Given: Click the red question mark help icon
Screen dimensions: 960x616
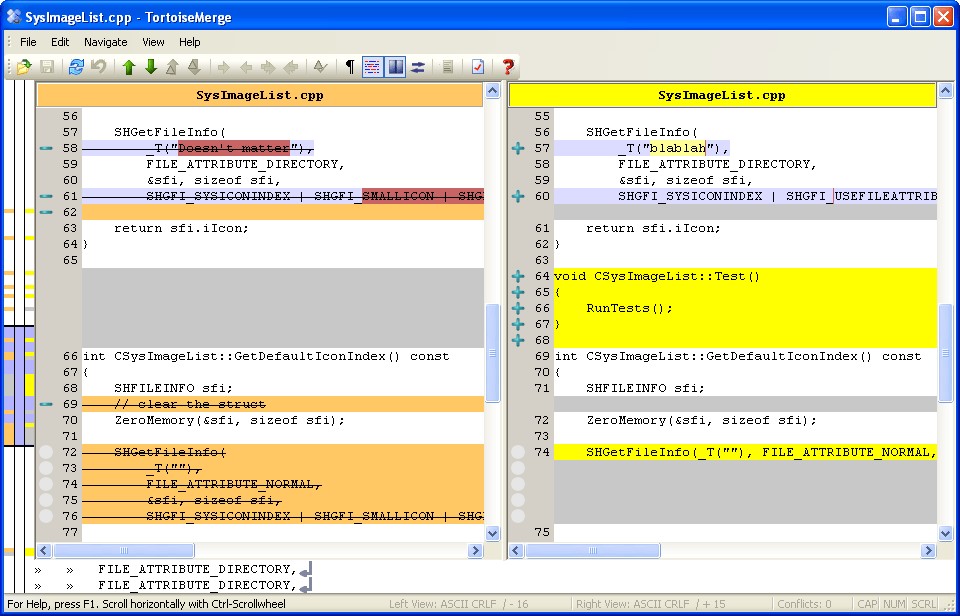Looking at the screenshot, I should click(x=508, y=67).
